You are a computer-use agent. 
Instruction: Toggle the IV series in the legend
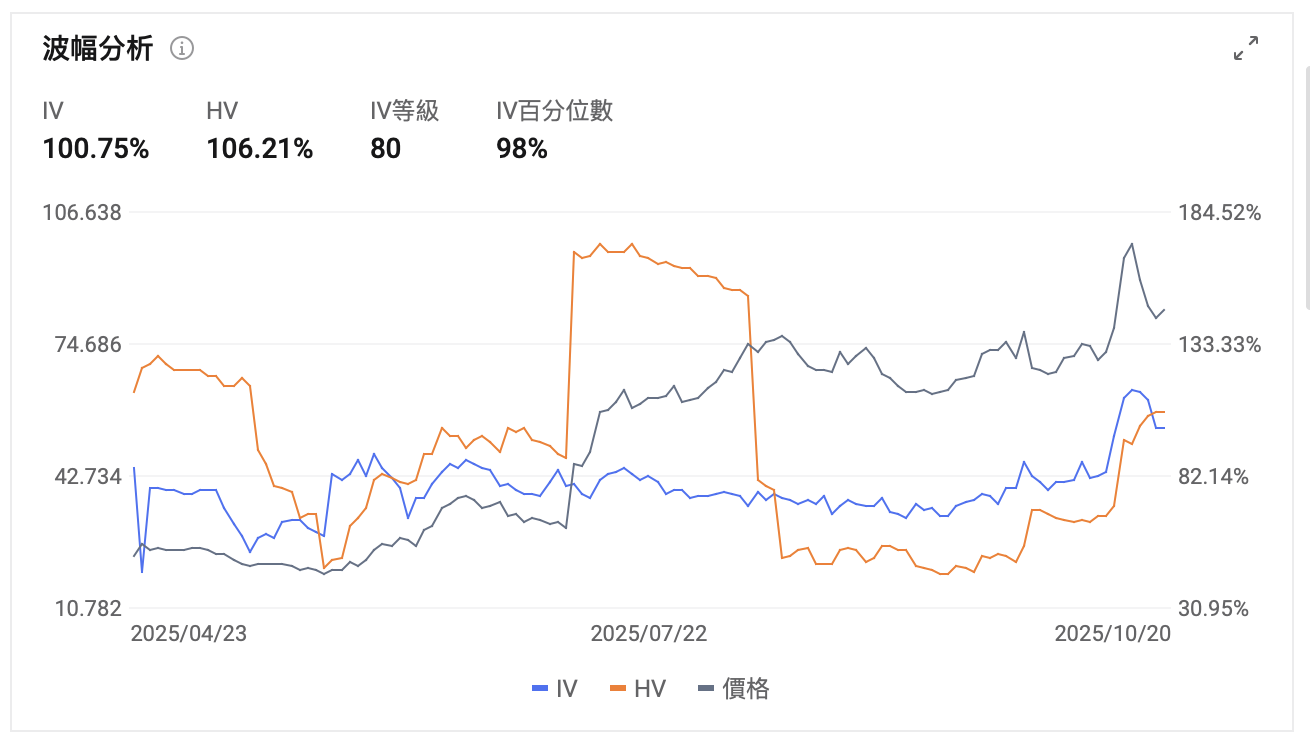tap(555, 688)
